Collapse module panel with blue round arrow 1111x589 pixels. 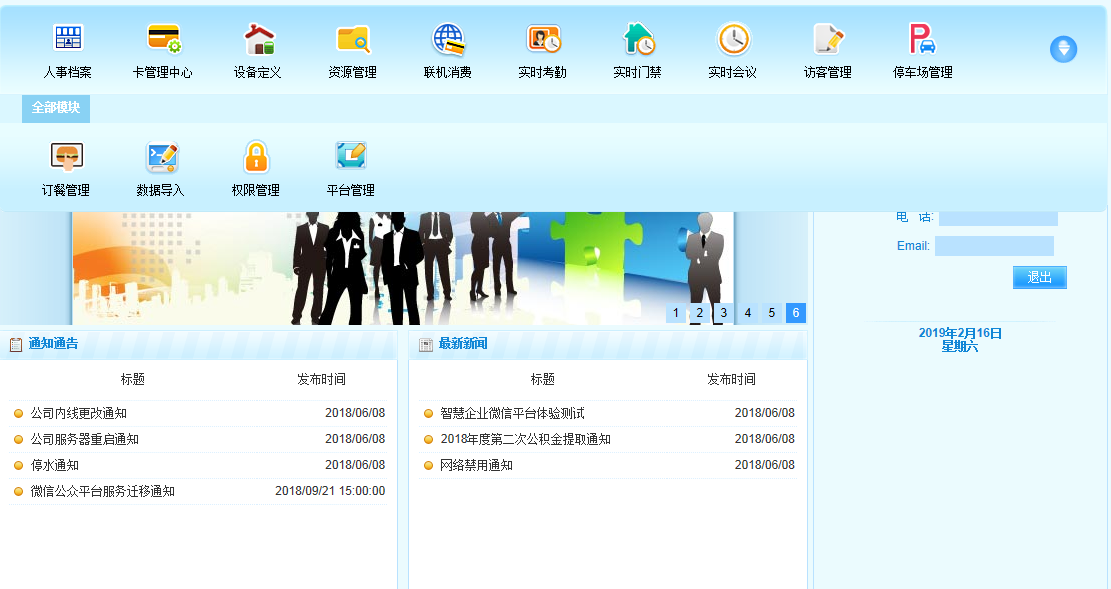(x=1063, y=49)
